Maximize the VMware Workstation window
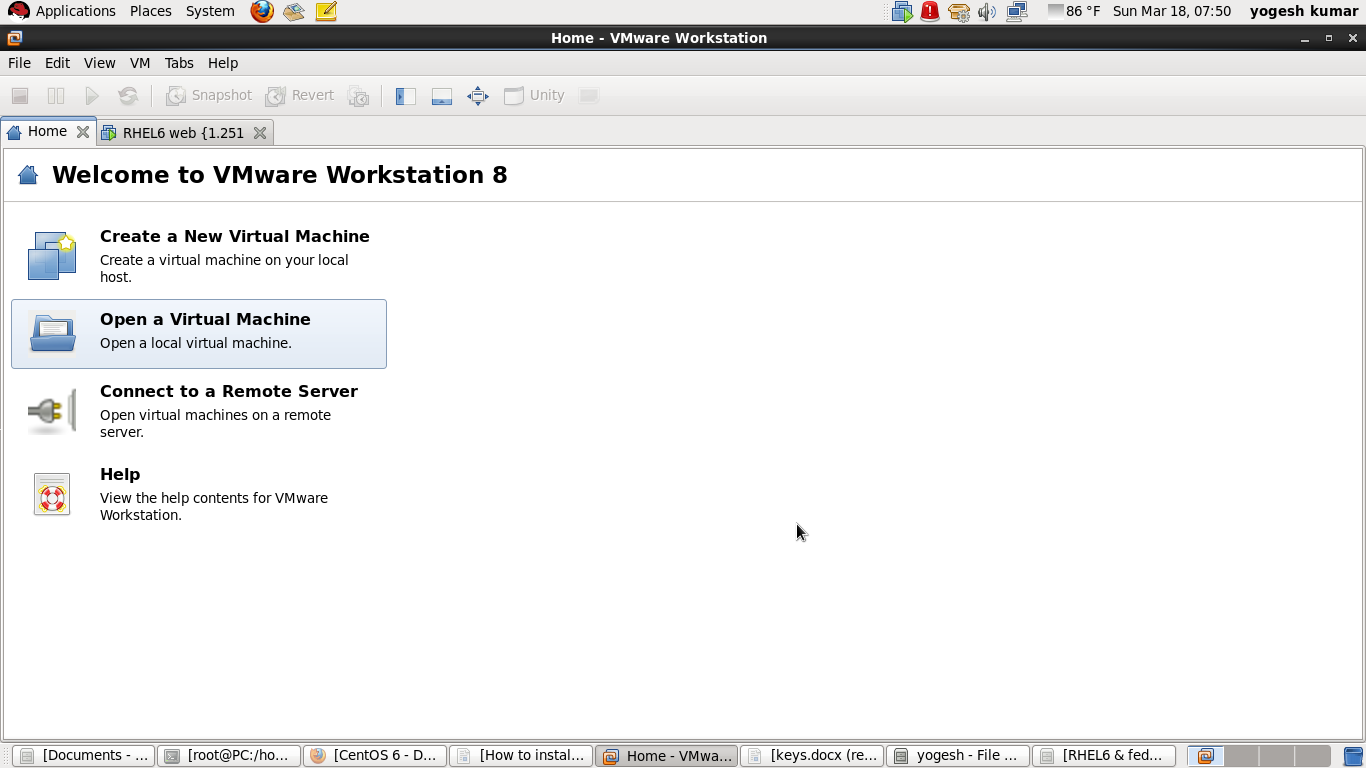The height and width of the screenshot is (768, 1366). (x=1329, y=38)
